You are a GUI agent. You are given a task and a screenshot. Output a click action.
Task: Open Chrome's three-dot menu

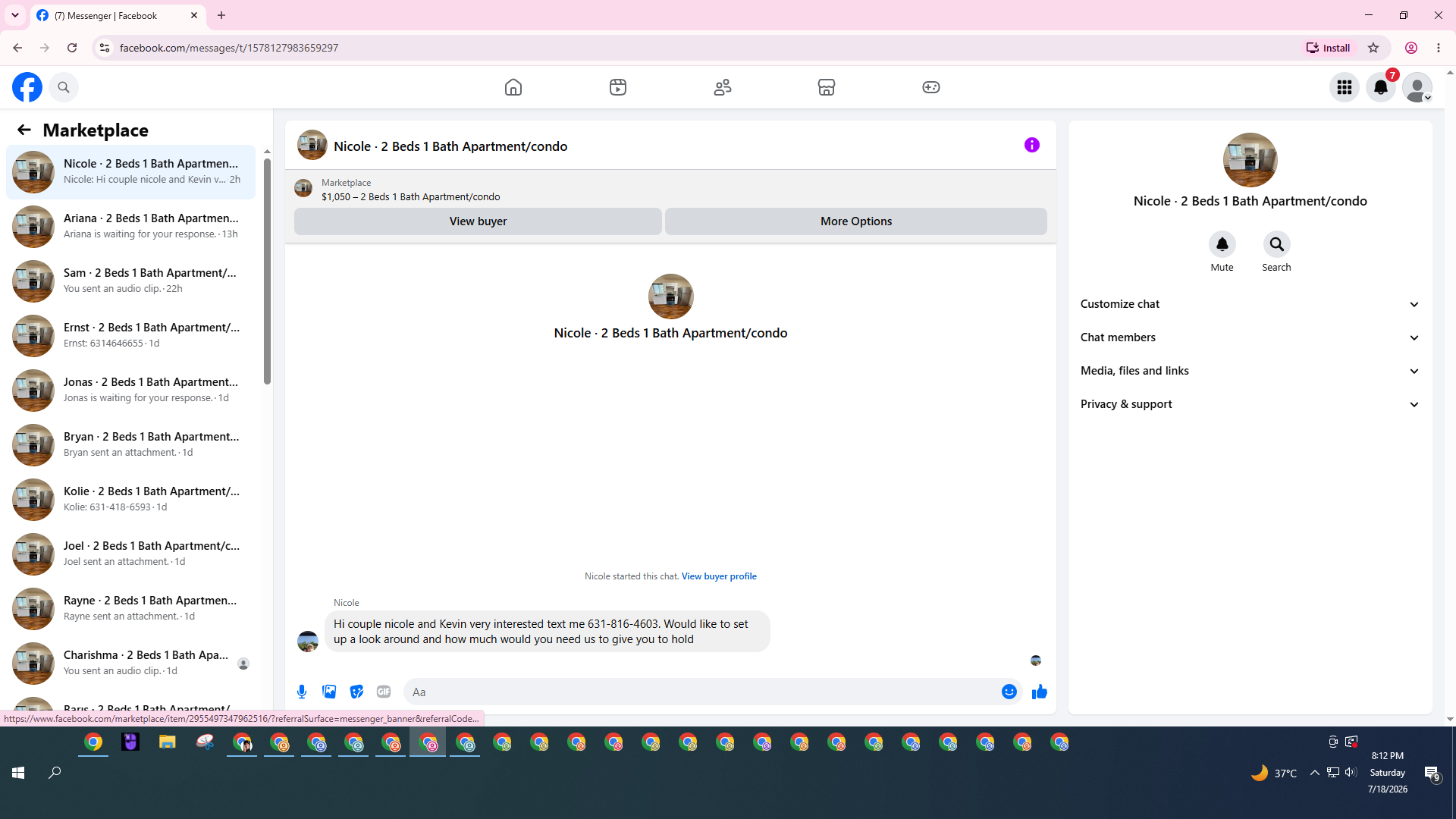click(1439, 48)
